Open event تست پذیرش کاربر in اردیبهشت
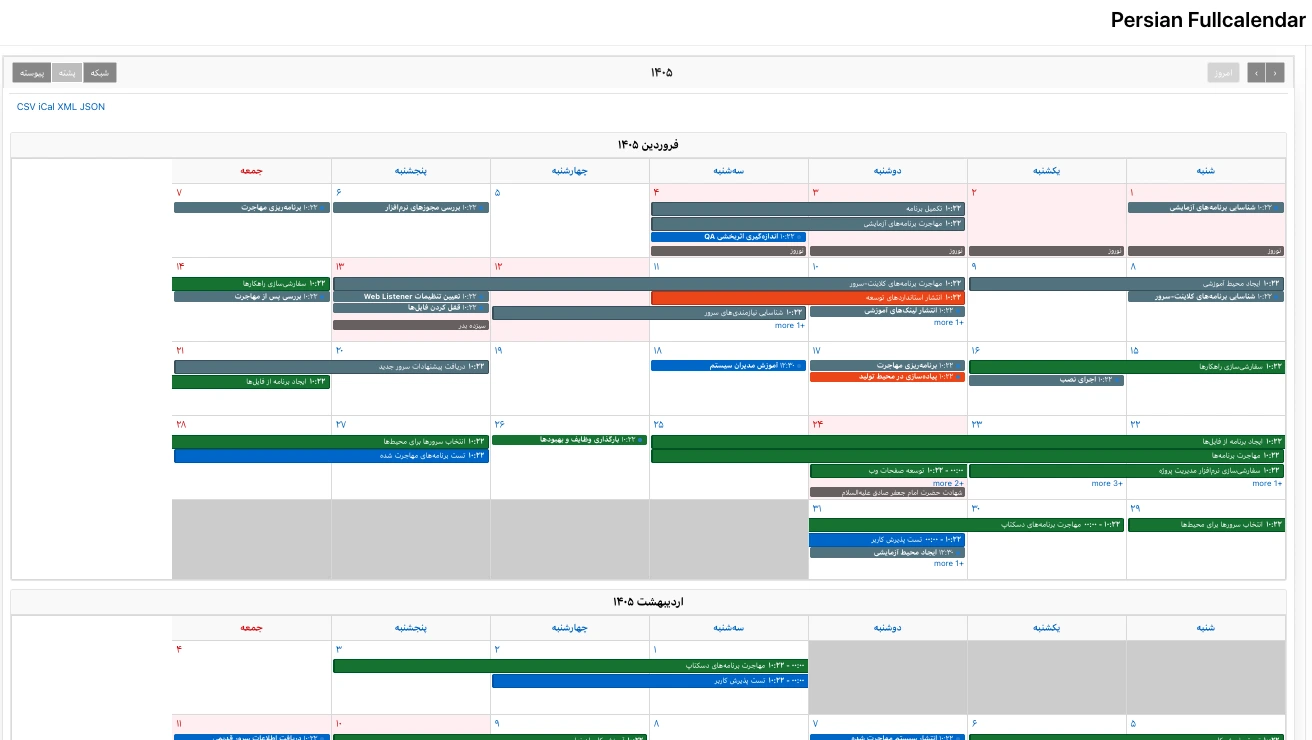1312x740 pixels. point(650,681)
